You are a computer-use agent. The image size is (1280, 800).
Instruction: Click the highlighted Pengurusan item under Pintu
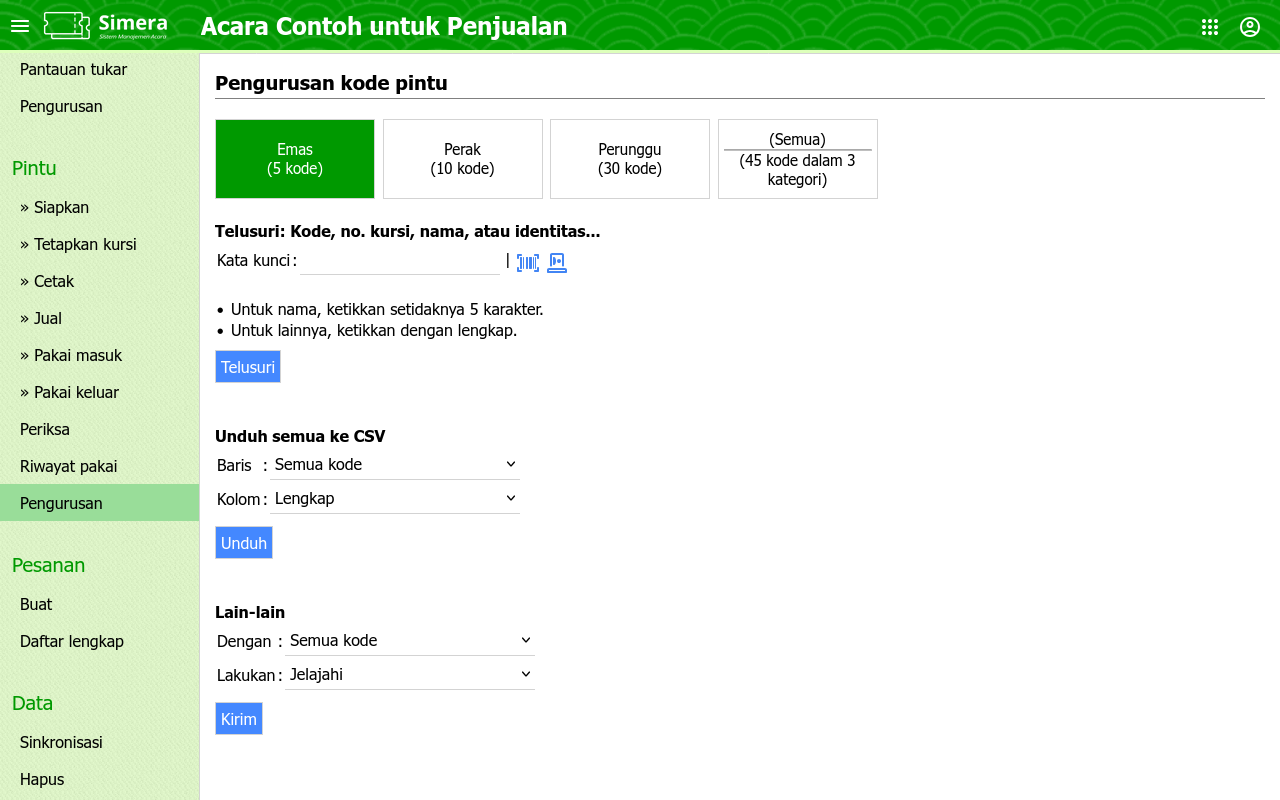pyautogui.click(x=100, y=503)
